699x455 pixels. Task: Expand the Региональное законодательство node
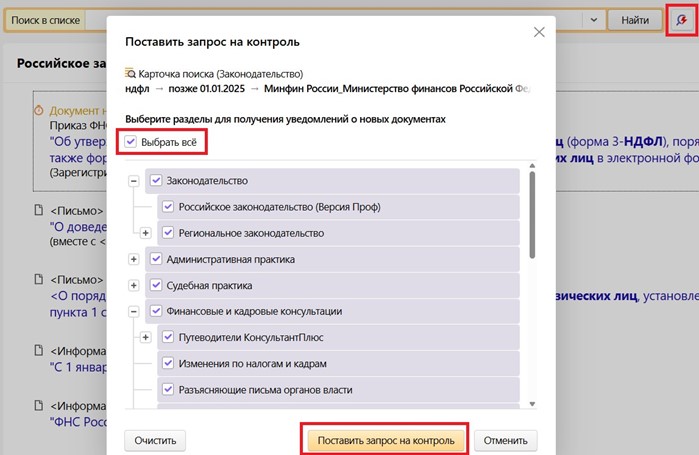(x=146, y=233)
